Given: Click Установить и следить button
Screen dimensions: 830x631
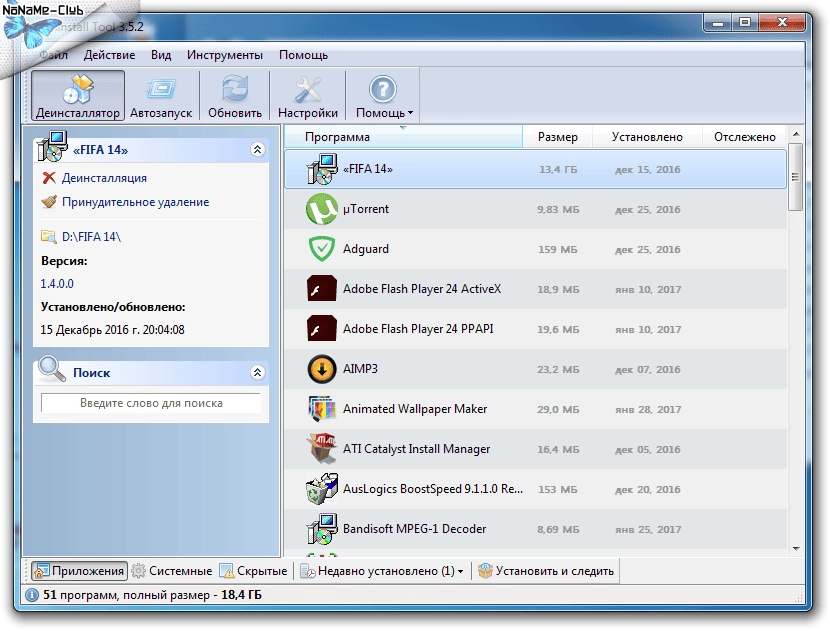Looking at the screenshot, I should (x=546, y=571).
